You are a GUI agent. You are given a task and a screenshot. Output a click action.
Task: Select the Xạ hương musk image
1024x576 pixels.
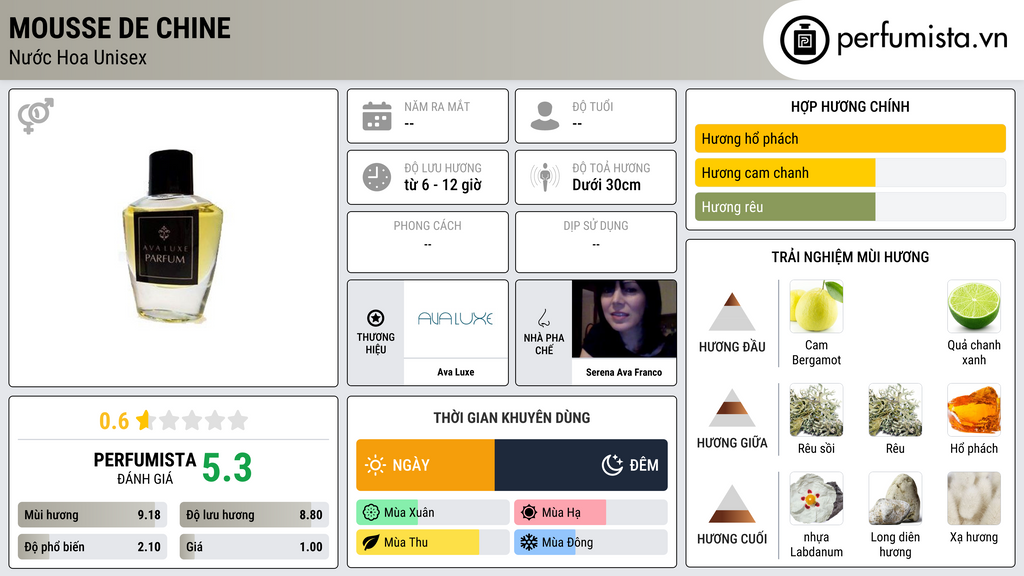(x=974, y=499)
